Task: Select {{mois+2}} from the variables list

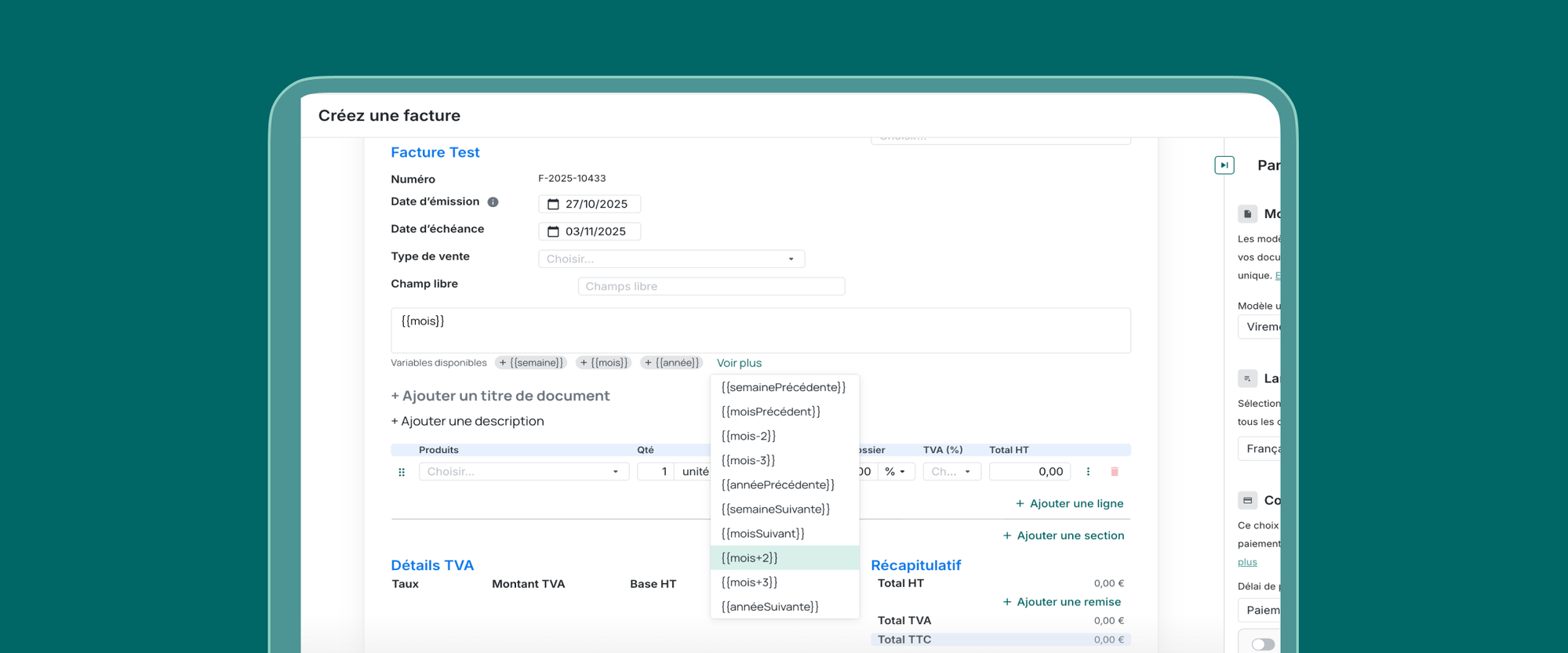Action: point(749,558)
